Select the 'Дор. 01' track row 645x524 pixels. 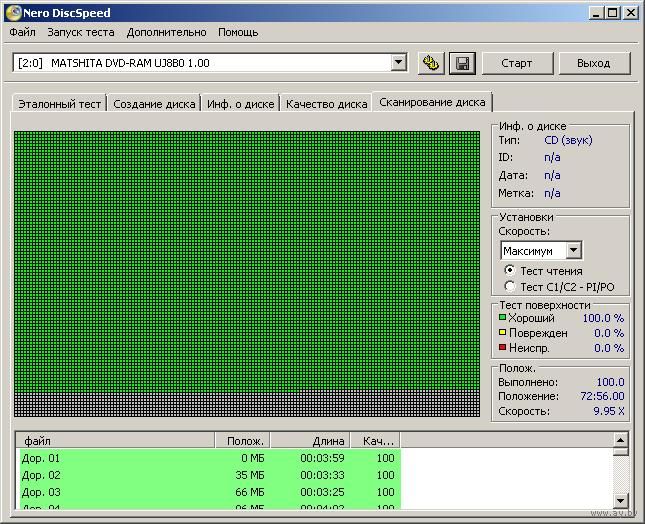click(210, 458)
